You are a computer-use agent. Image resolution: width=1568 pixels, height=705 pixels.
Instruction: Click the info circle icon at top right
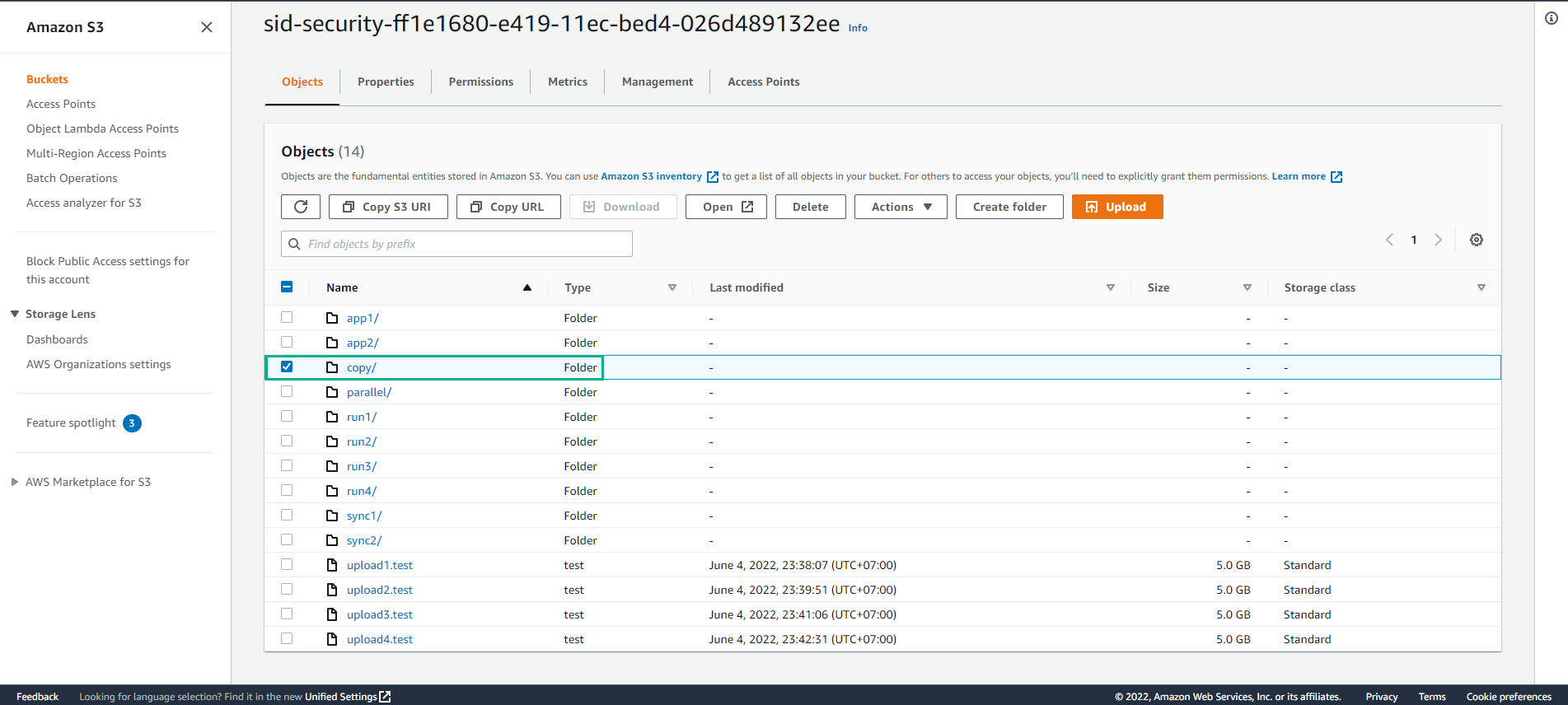(1552, 18)
